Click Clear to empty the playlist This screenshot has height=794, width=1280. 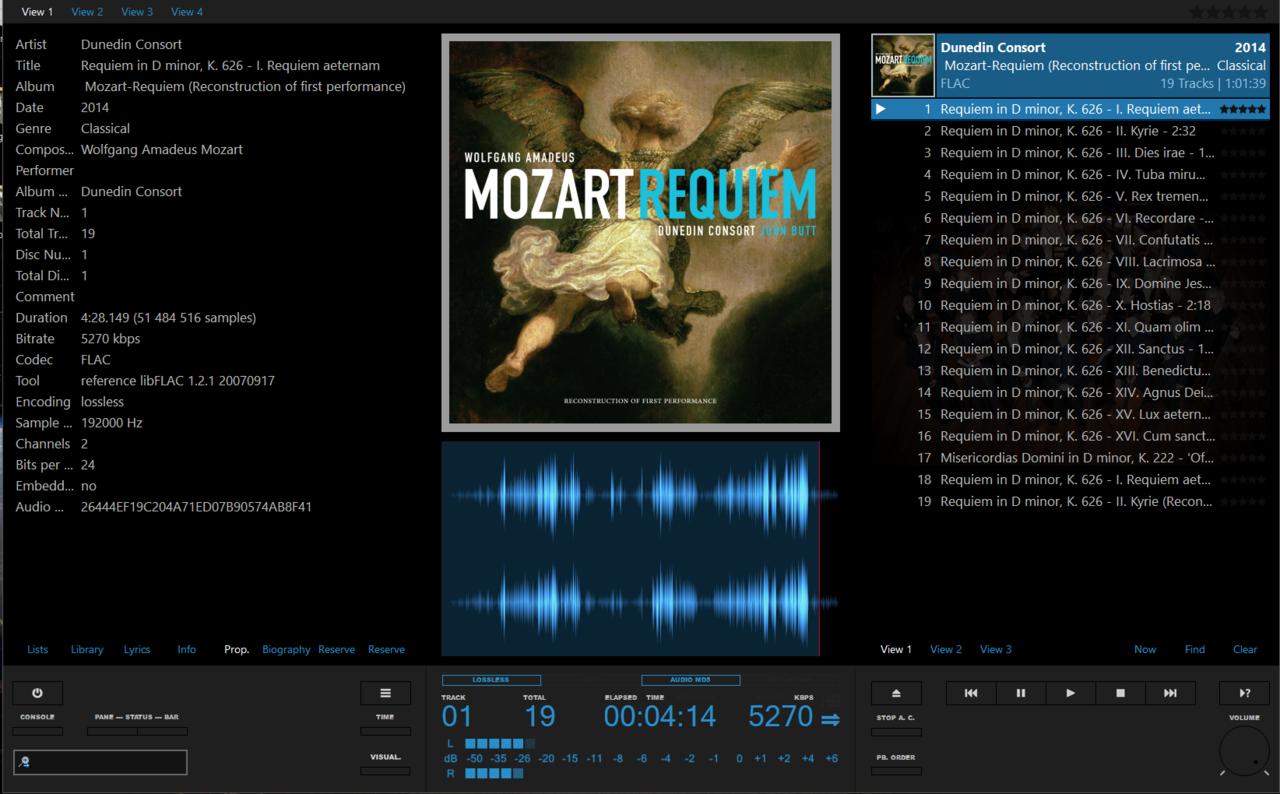1245,649
